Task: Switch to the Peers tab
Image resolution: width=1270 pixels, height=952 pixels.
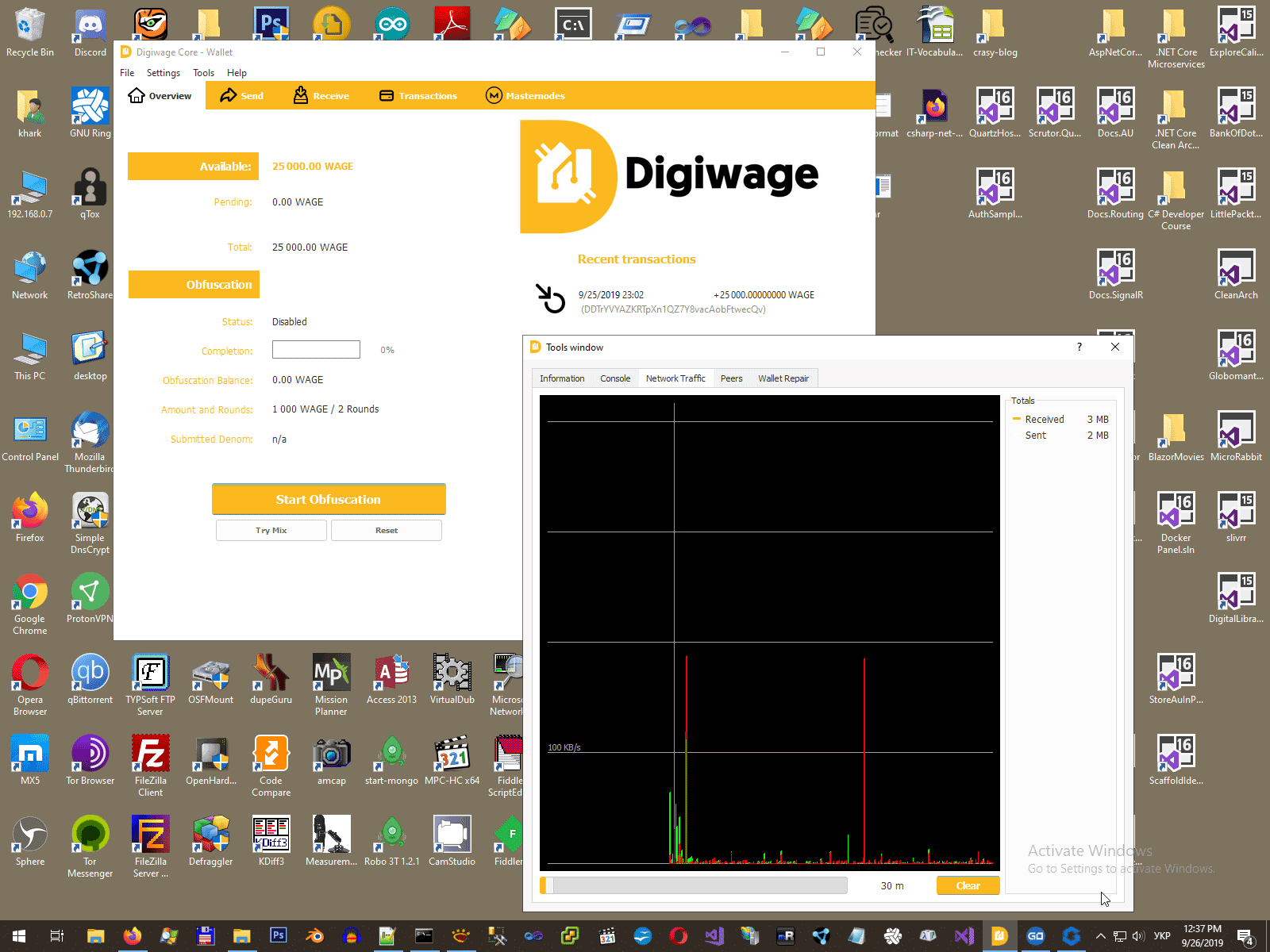Action: click(732, 378)
